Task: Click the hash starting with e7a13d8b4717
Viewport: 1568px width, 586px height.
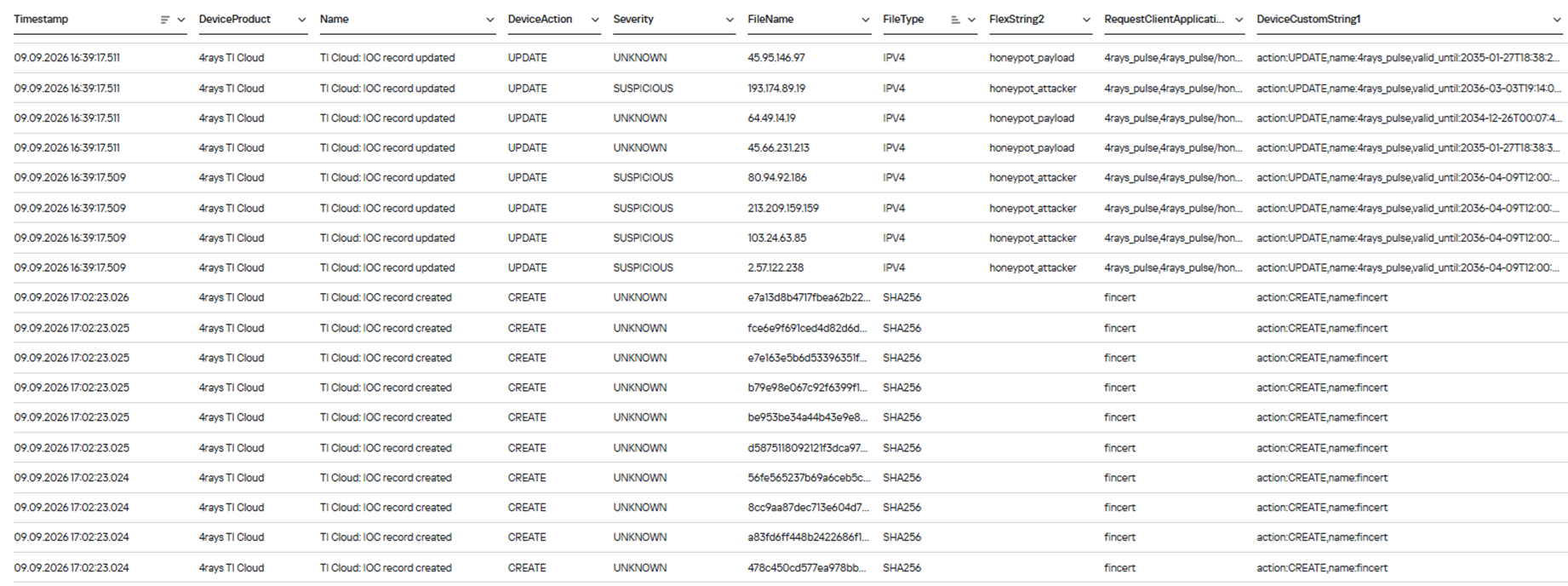Action: [809, 298]
